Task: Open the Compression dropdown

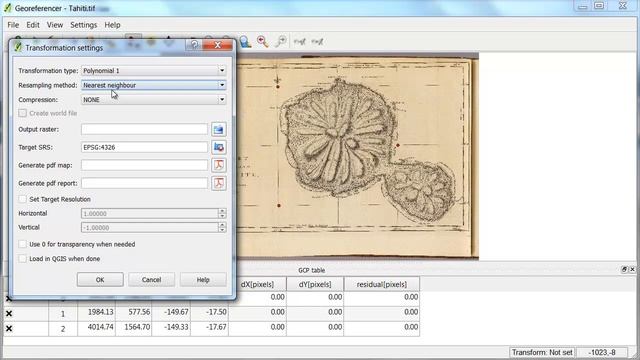Action: coord(154,100)
